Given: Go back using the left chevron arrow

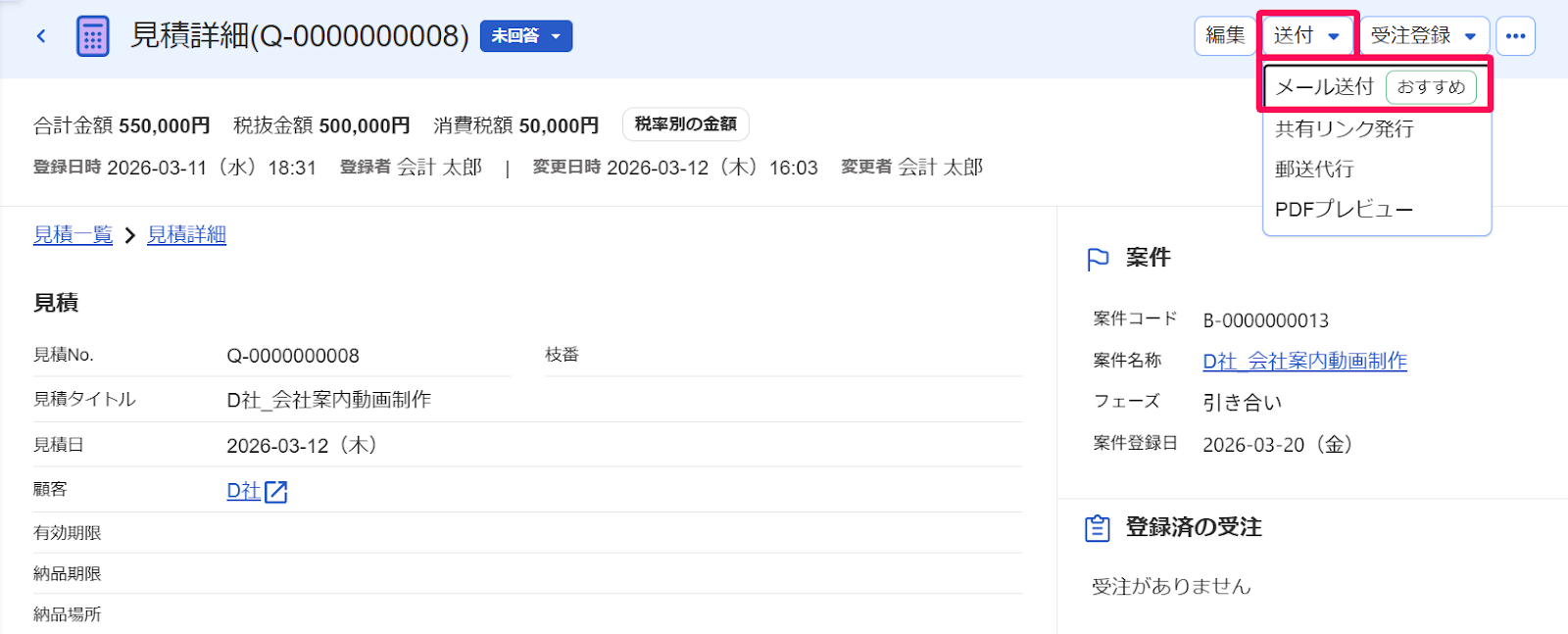Looking at the screenshot, I should 41,36.
